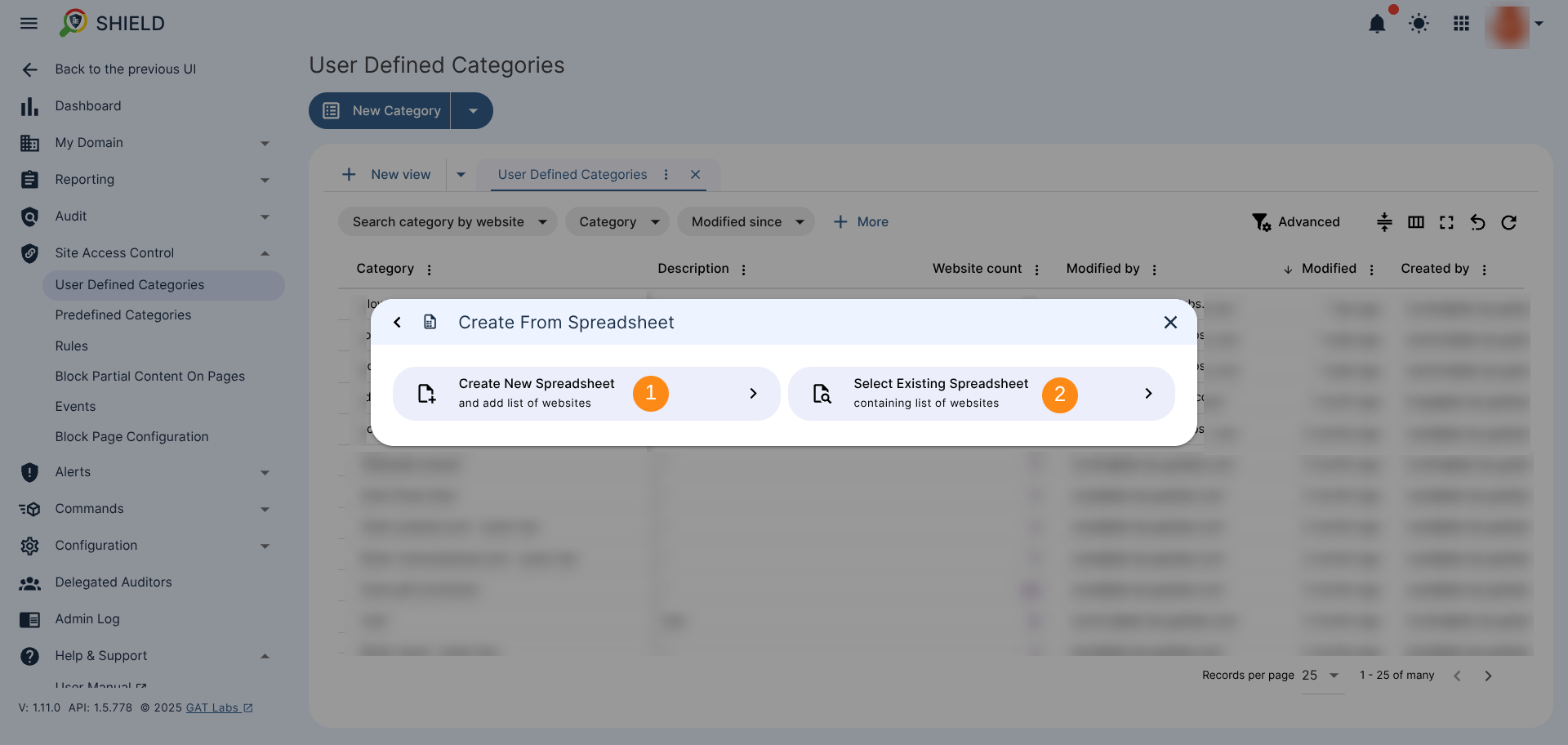Refresh the table data

pyautogui.click(x=1508, y=222)
